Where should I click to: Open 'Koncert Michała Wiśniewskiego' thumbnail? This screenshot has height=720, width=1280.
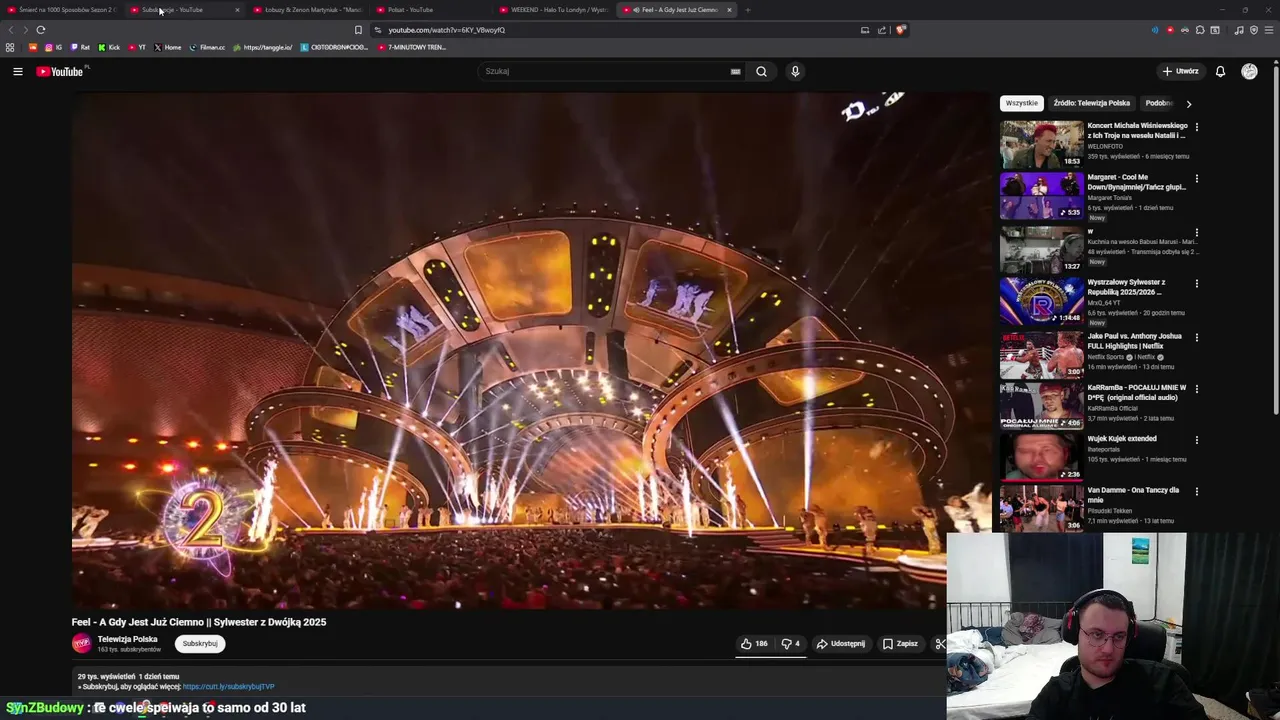click(x=1041, y=144)
